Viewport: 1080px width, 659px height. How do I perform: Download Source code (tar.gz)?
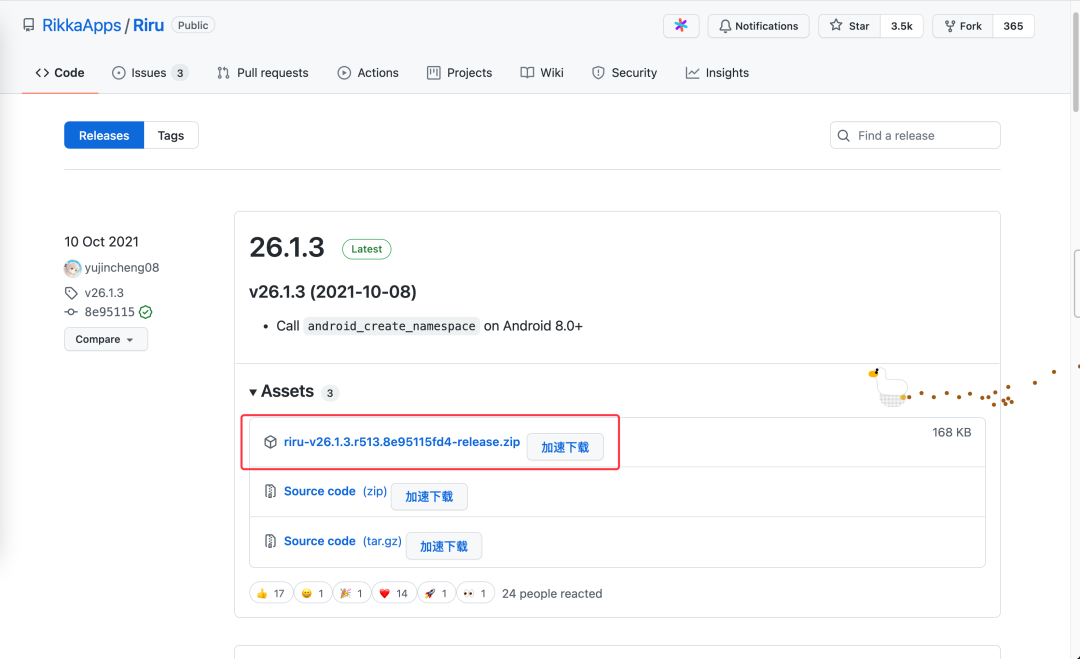coord(342,541)
